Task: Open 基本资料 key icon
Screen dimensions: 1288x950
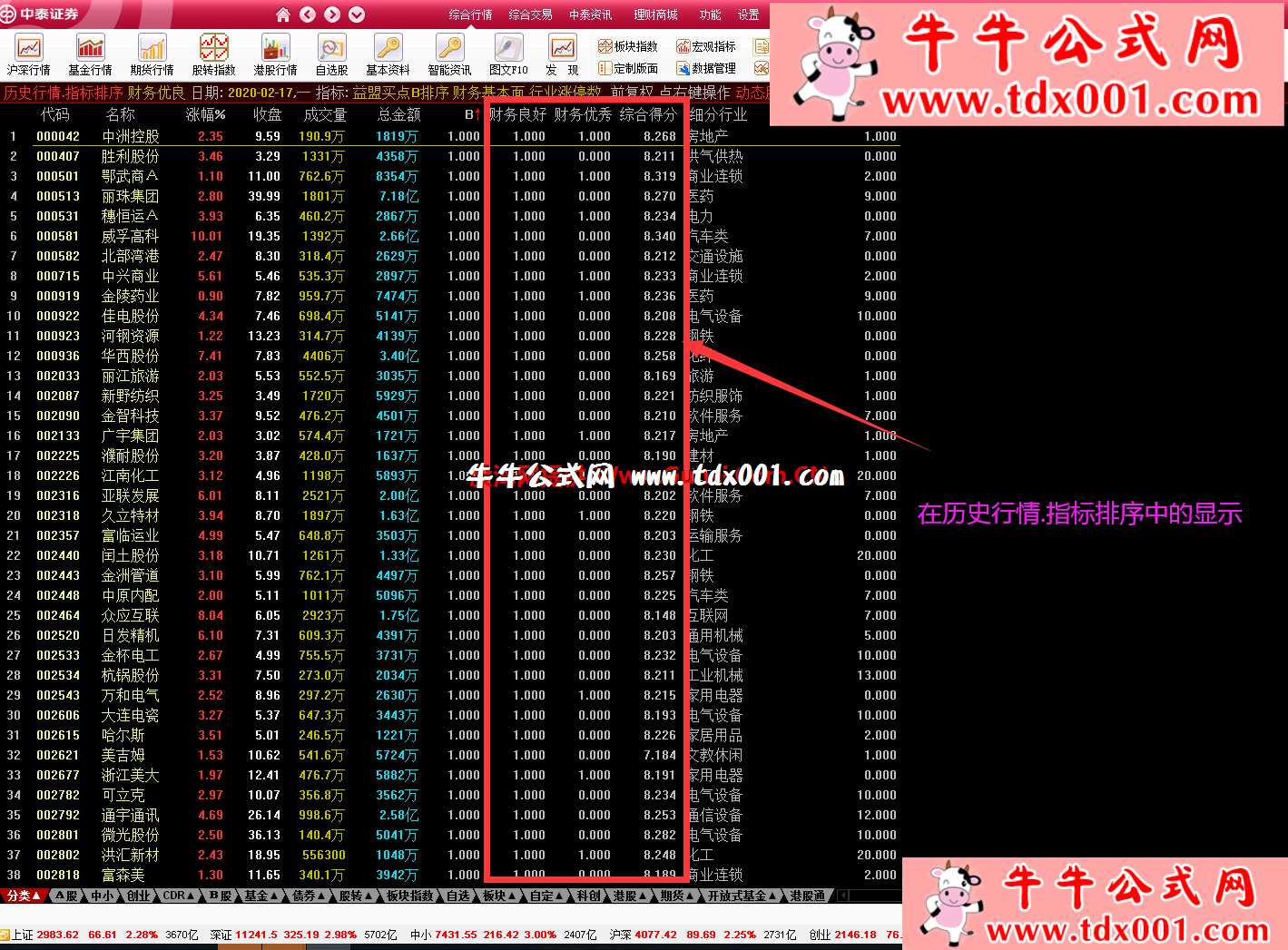Action: 388,55
